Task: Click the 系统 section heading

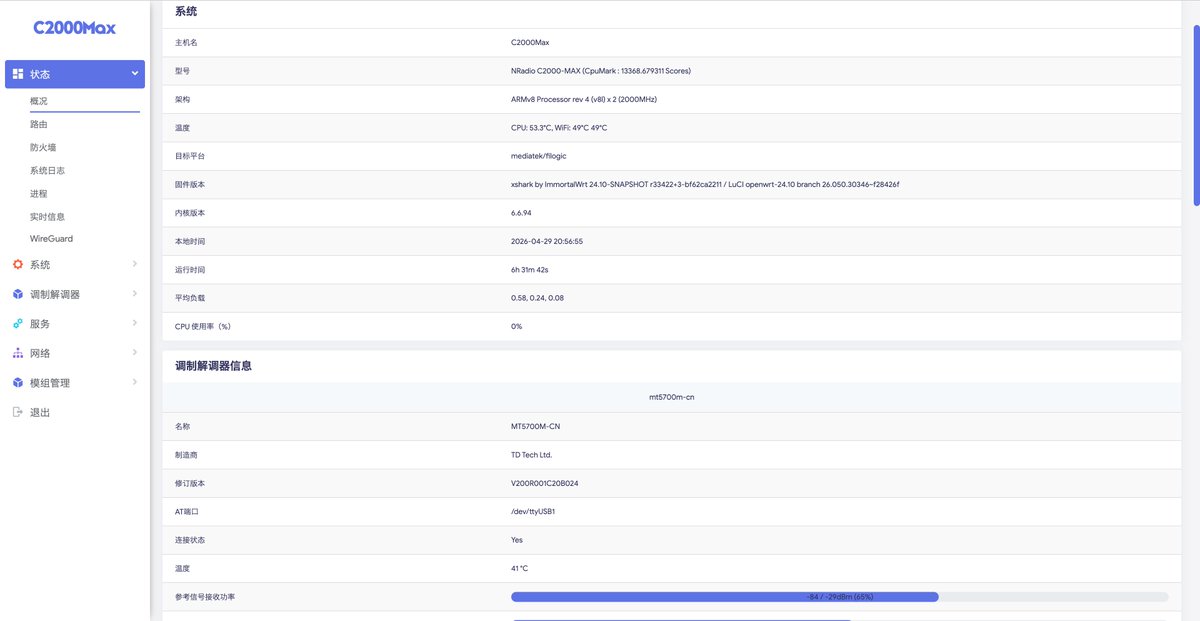Action: tap(186, 12)
